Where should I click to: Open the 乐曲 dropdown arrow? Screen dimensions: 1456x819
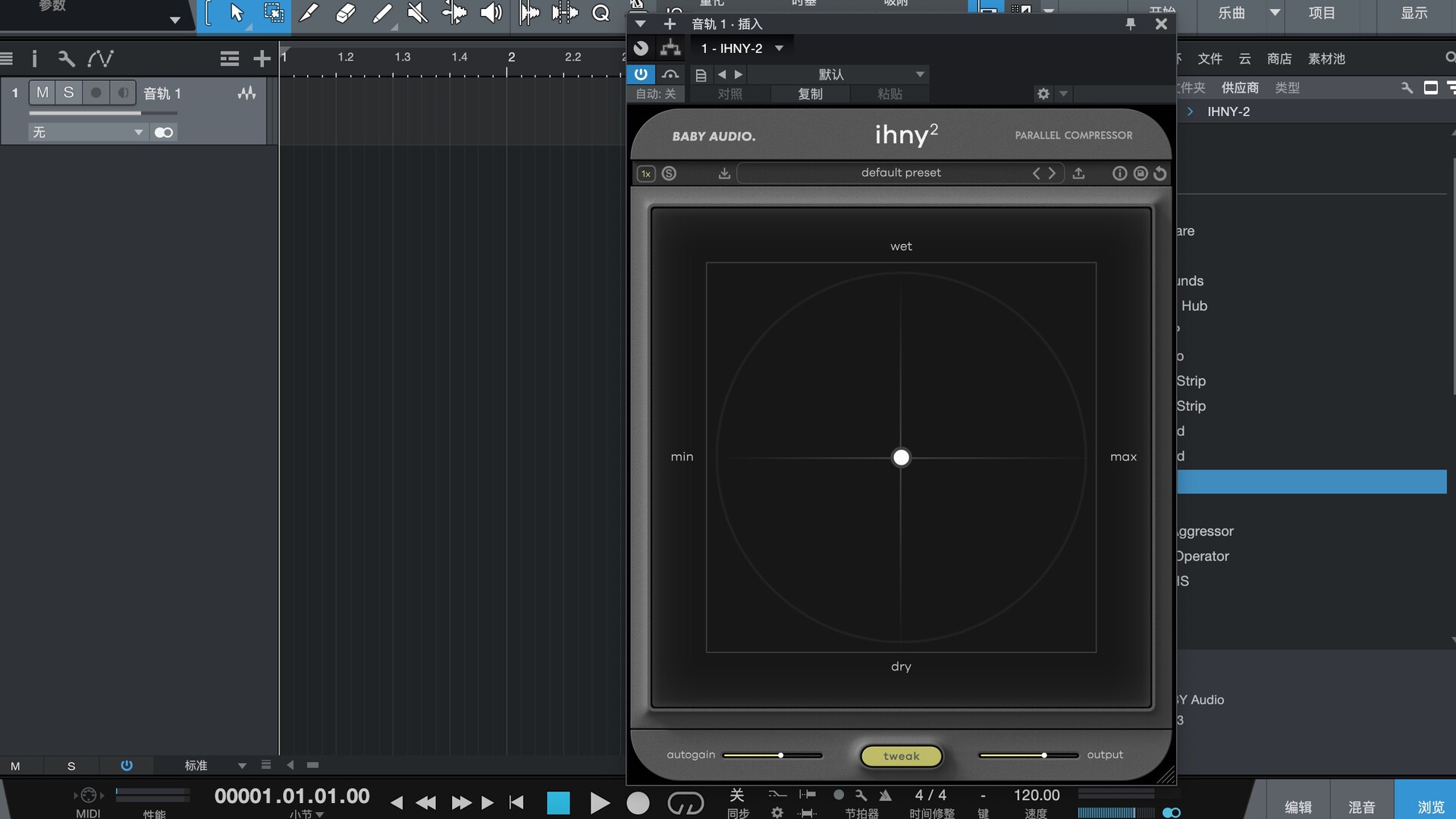[1275, 12]
